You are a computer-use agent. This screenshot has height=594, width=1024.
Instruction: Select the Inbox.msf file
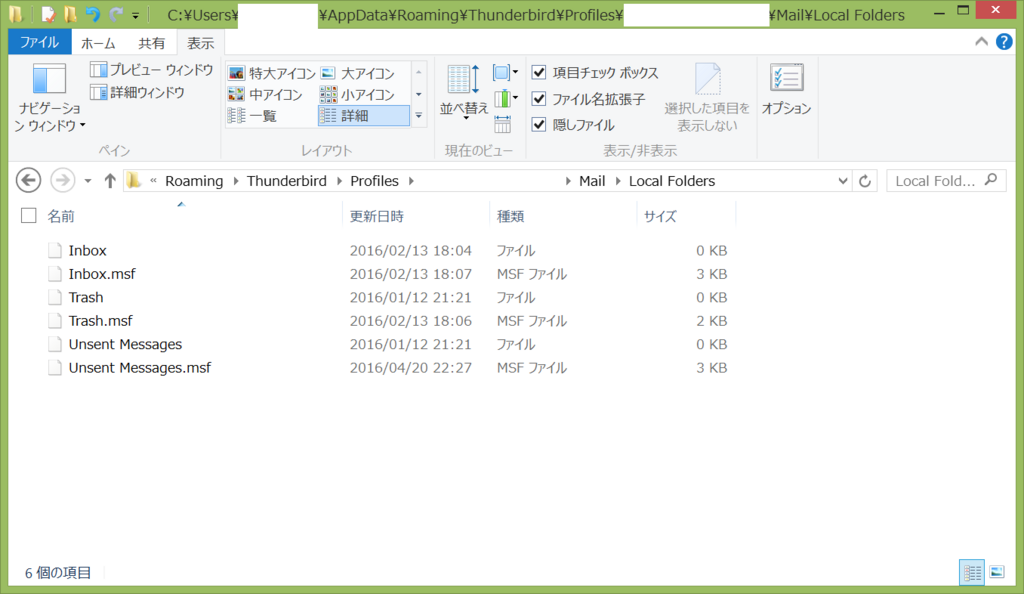coord(101,274)
